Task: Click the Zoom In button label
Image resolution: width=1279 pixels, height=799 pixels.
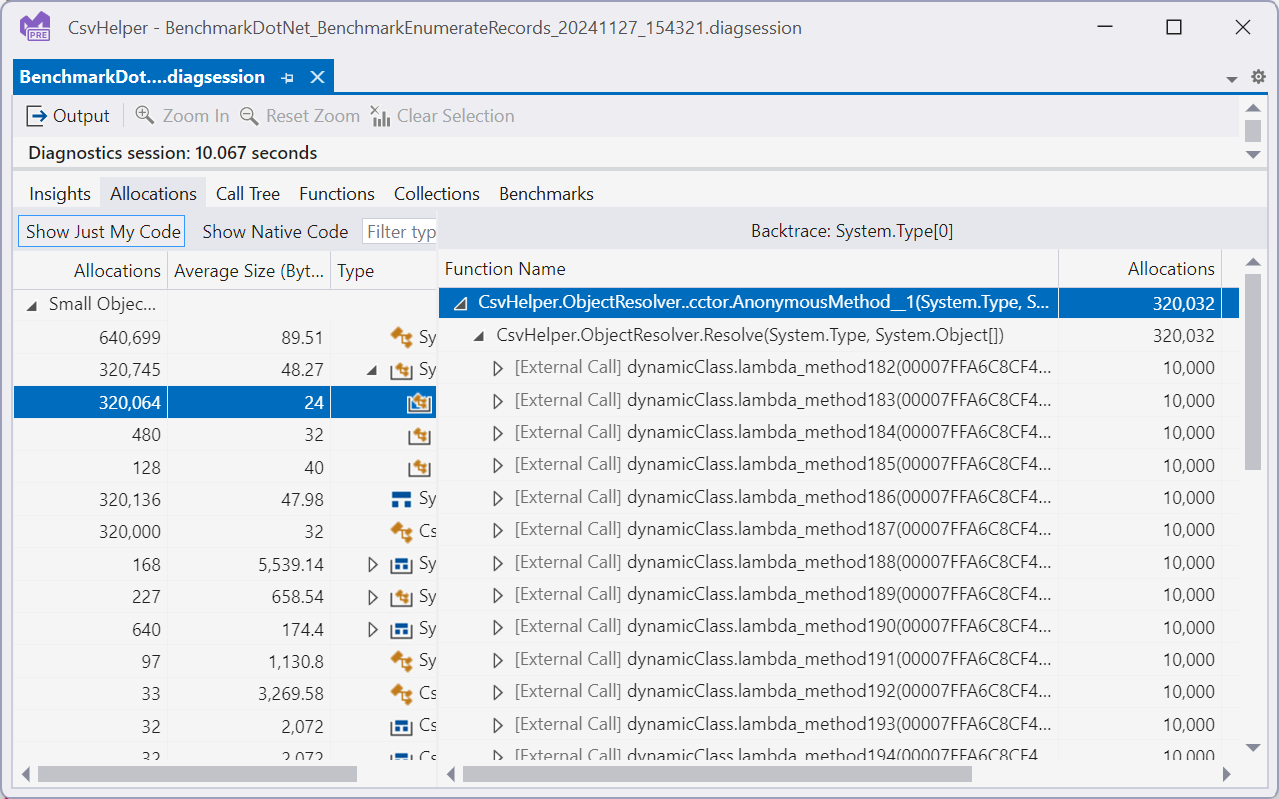Action: tap(196, 116)
